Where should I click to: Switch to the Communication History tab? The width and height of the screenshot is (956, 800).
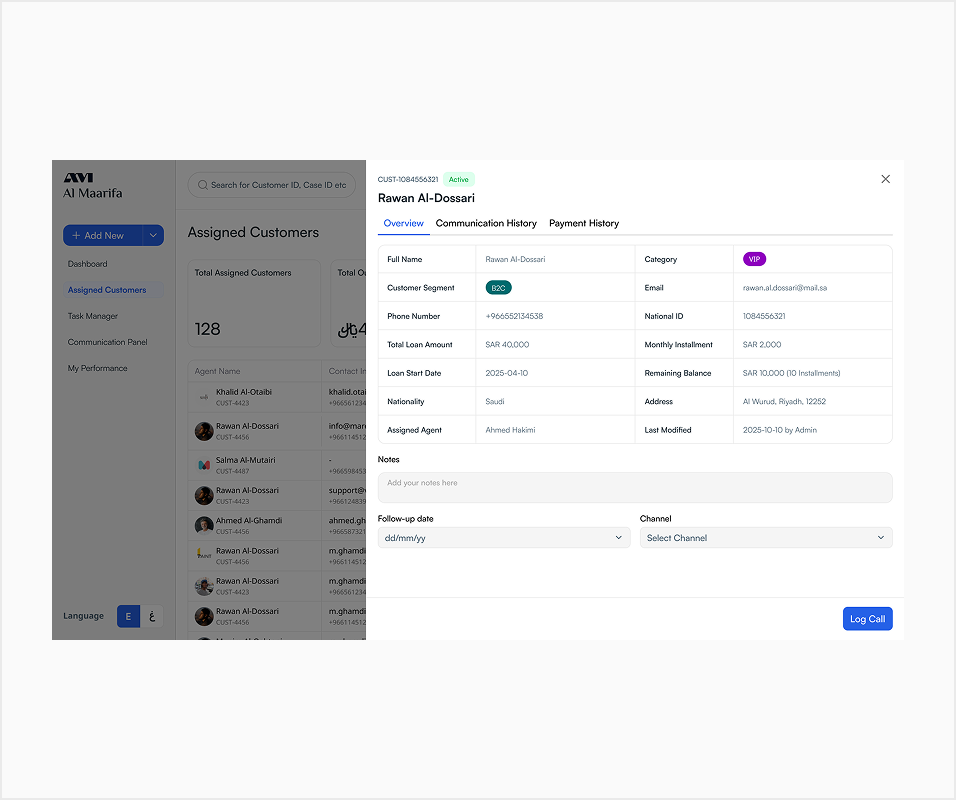[x=487, y=223]
